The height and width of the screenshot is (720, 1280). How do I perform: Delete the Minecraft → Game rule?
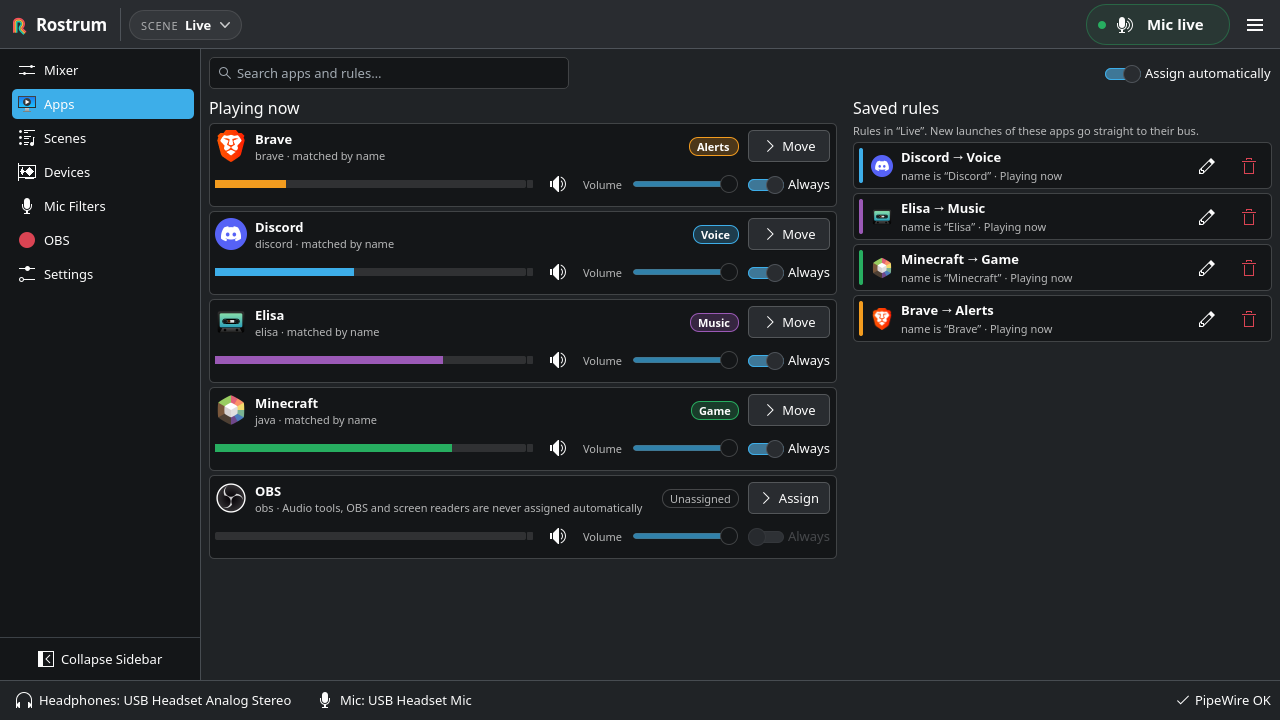(x=1249, y=268)
